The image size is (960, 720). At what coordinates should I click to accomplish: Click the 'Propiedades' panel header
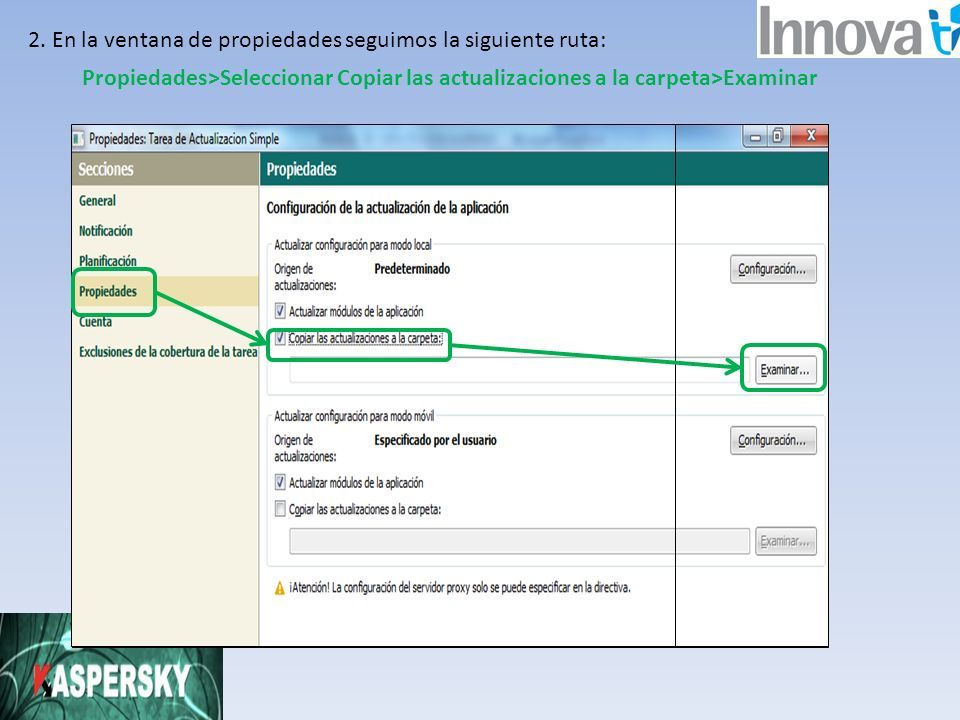(x=301, y=169)
